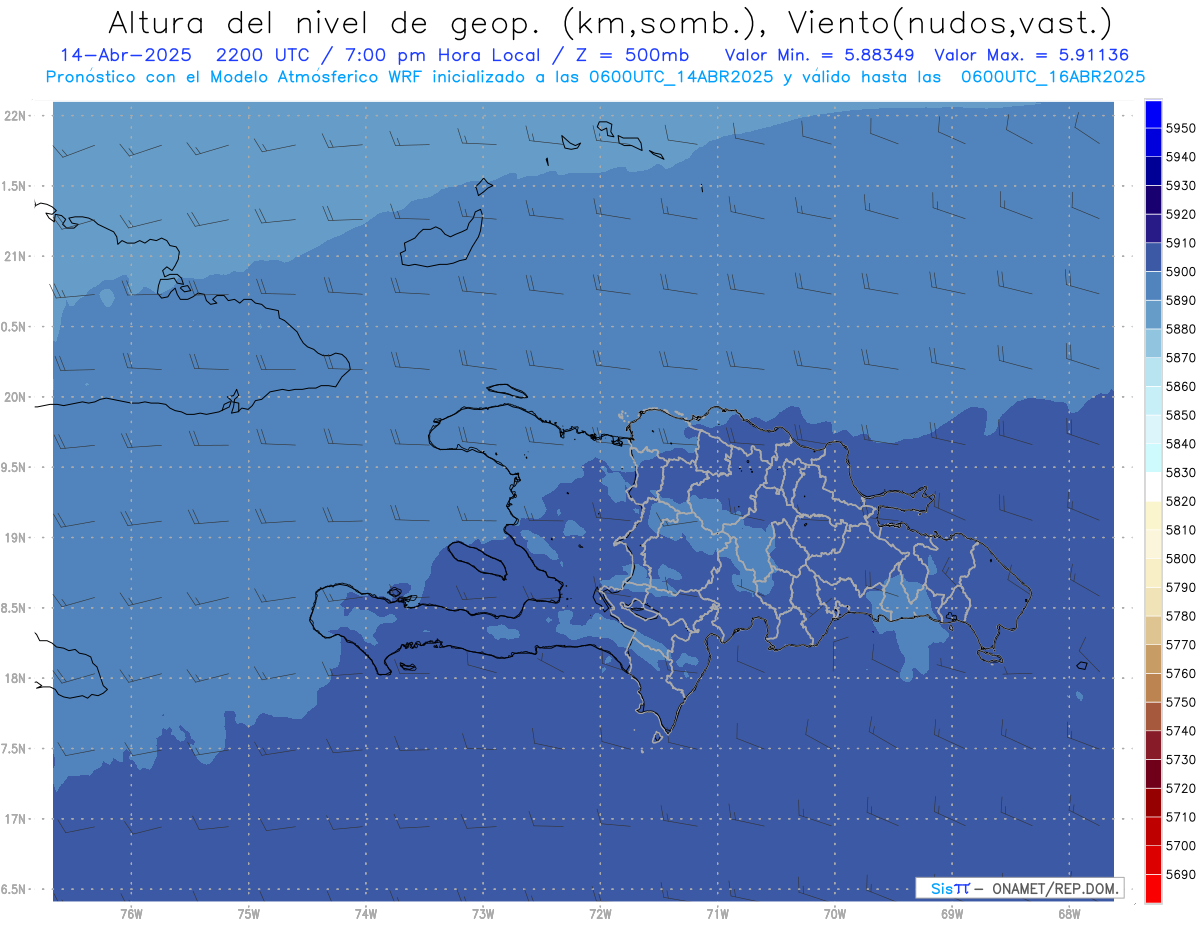1200x927 pixels.
Task: Click the 5800 color bar label
Action: pyautogui.click(x=1181, y=559)
